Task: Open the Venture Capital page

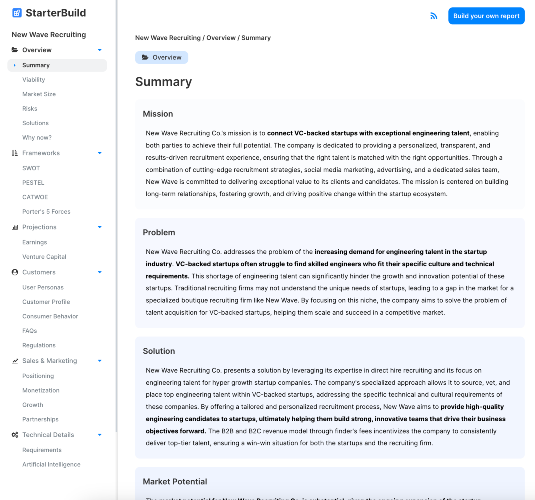Action: [x=44, y=257]
